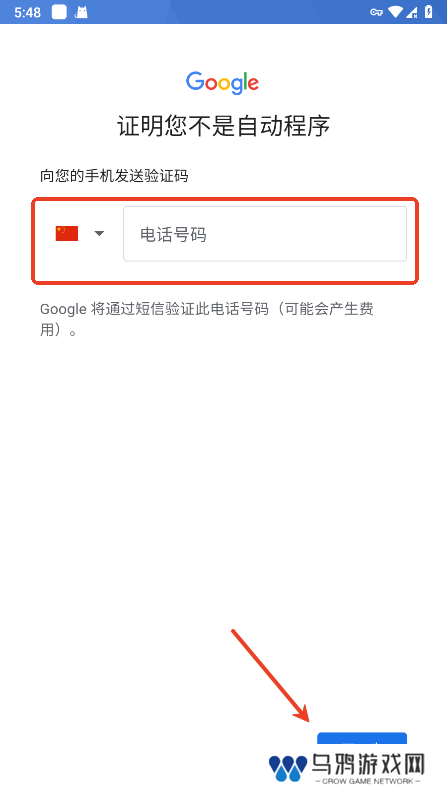Tap the battery charging status icon
Screen dimensions: 447x794
tap(428, 12)
